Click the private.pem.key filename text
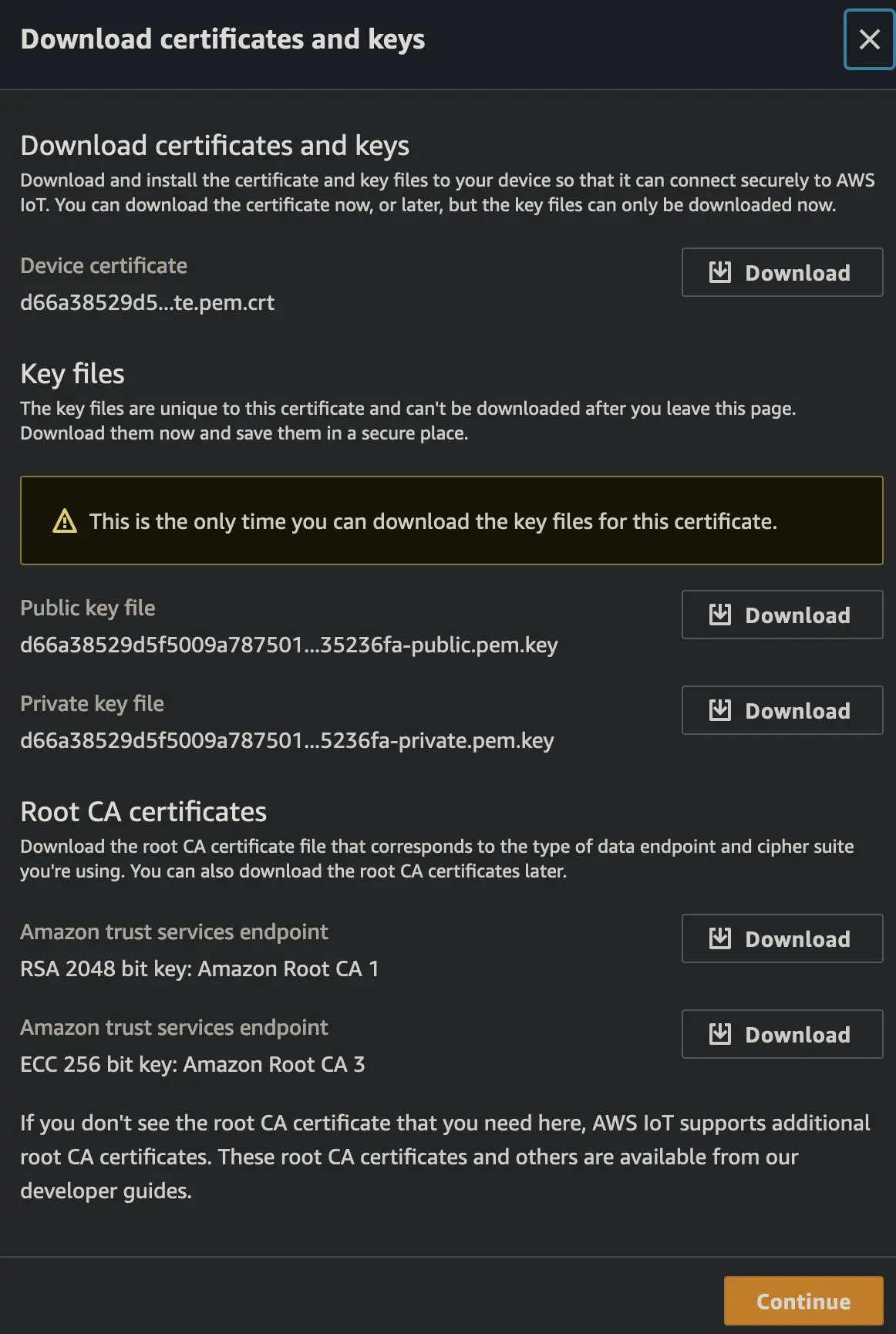896x1334 pixels. coord(287,740)
